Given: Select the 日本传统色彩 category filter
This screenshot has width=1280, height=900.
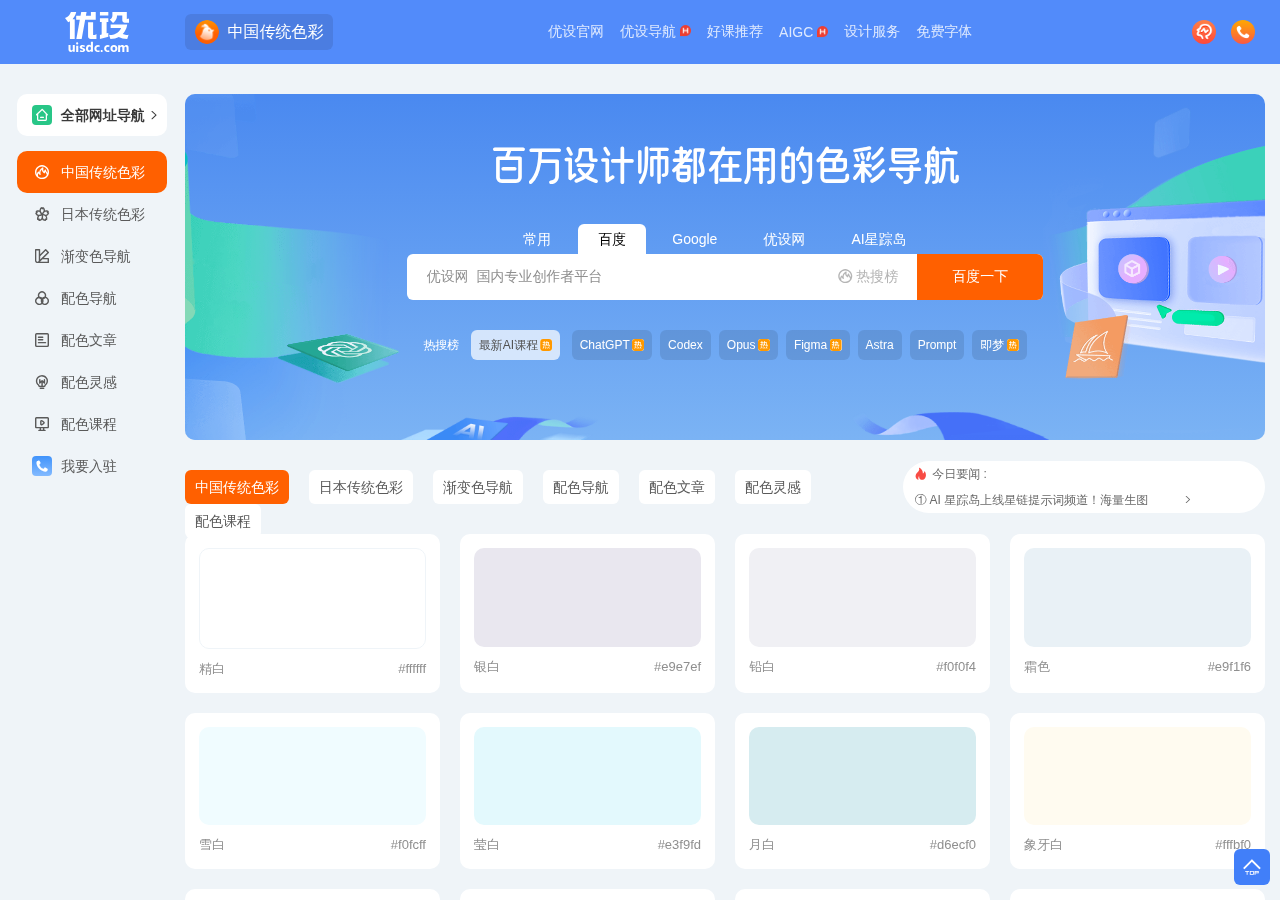Looking at the screenshot, I should (361, 487).
